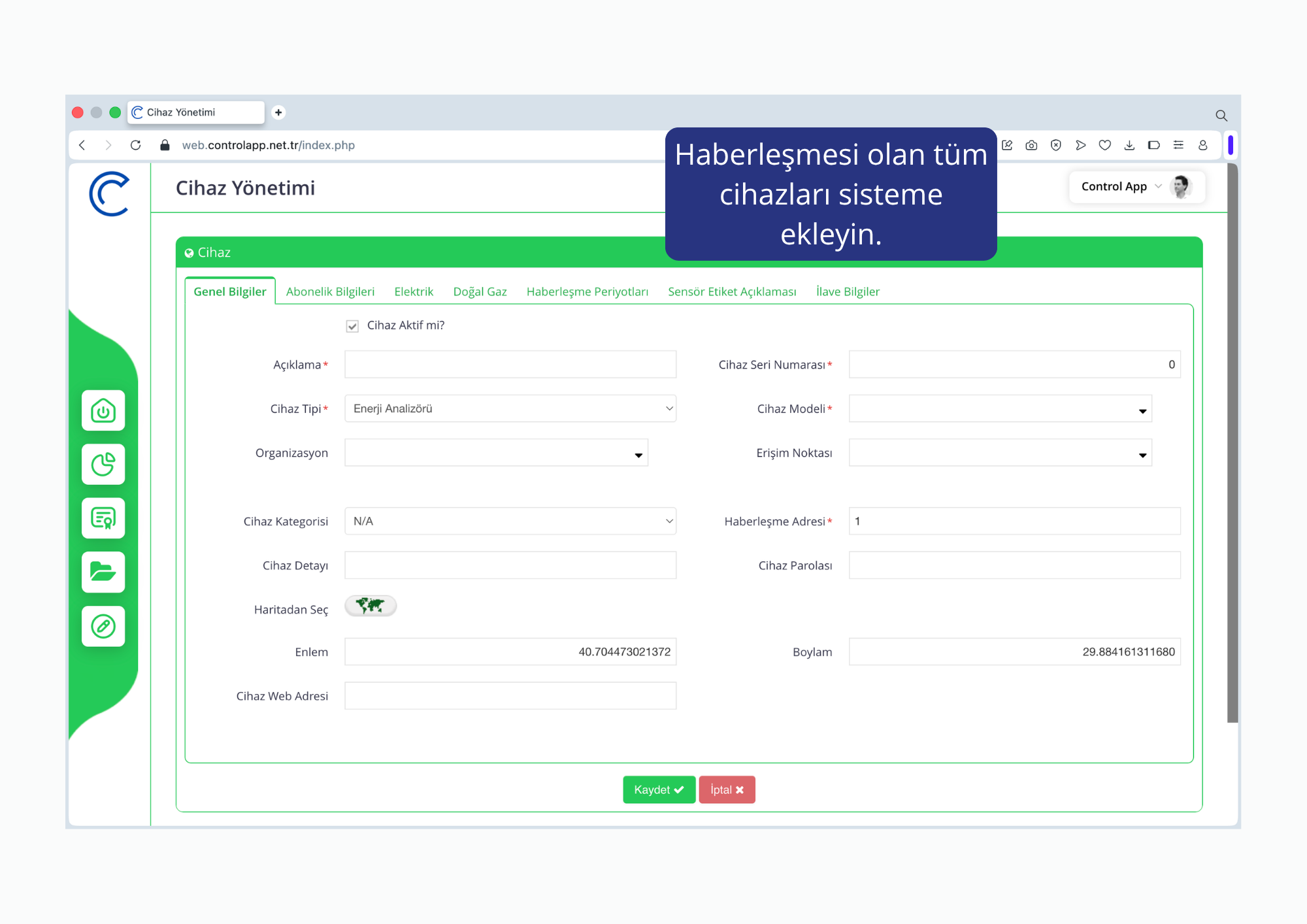Viewport: 1307px width, 924px height.
Task: Open the power/home sidebar icon
Action: pos(103,410)
